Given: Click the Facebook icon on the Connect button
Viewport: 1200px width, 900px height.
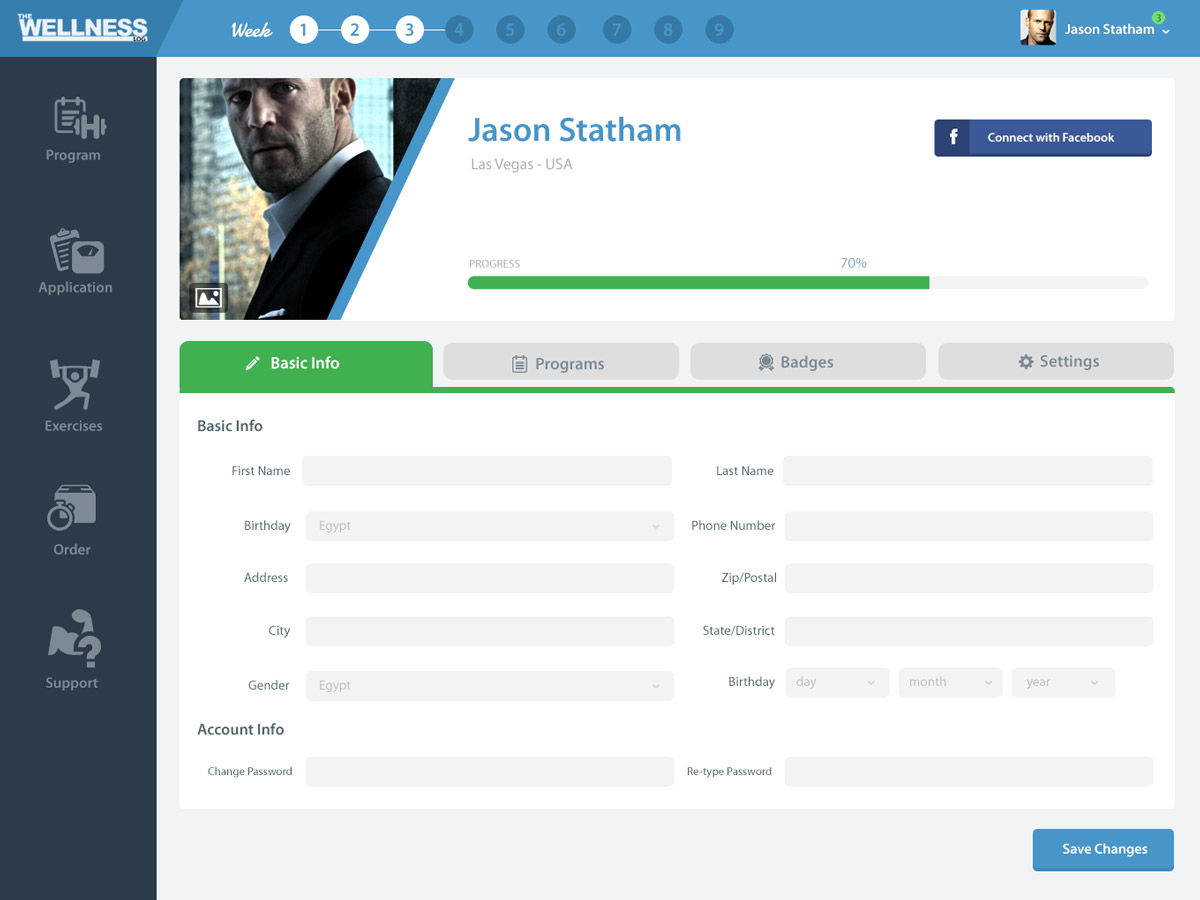Looking at the screenshot, I should tap(951, 138).
